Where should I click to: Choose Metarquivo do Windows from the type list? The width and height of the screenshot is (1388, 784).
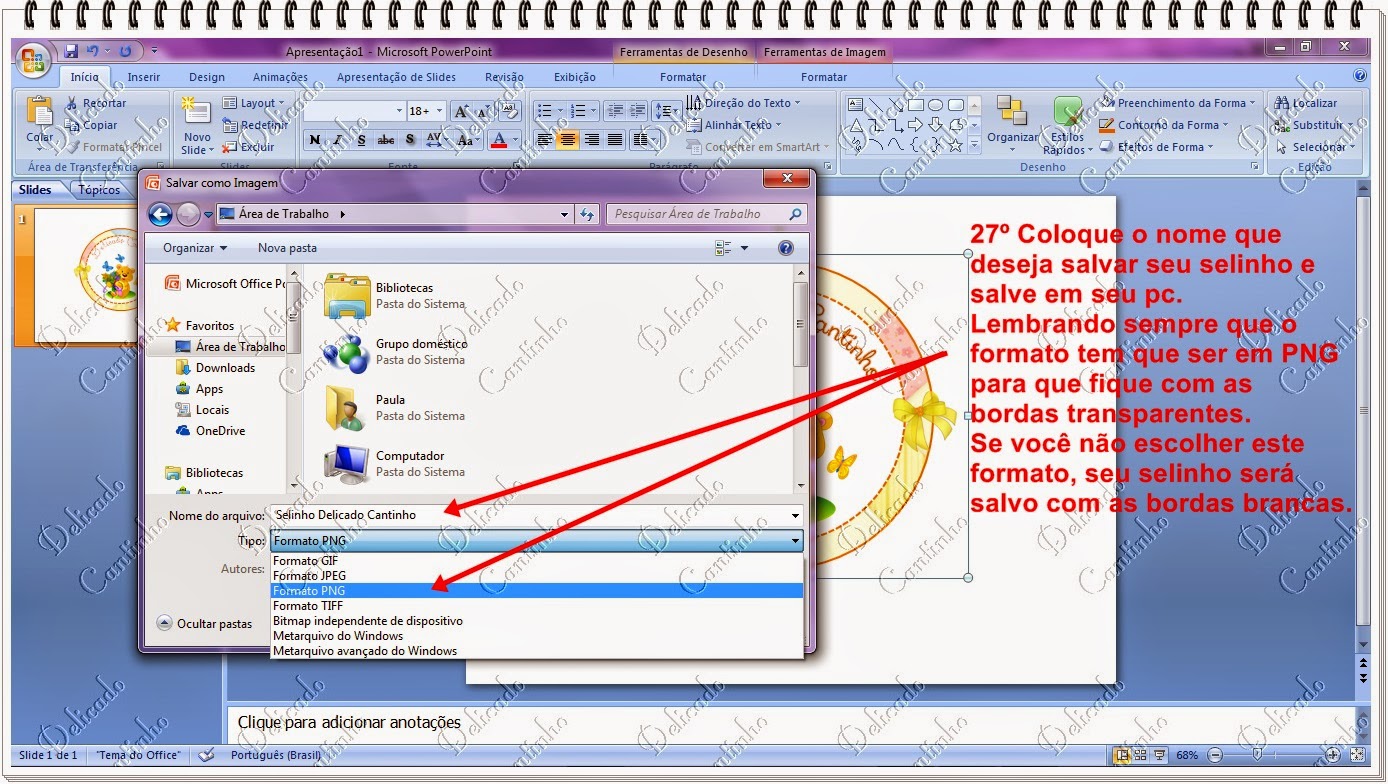pos(537,636)
